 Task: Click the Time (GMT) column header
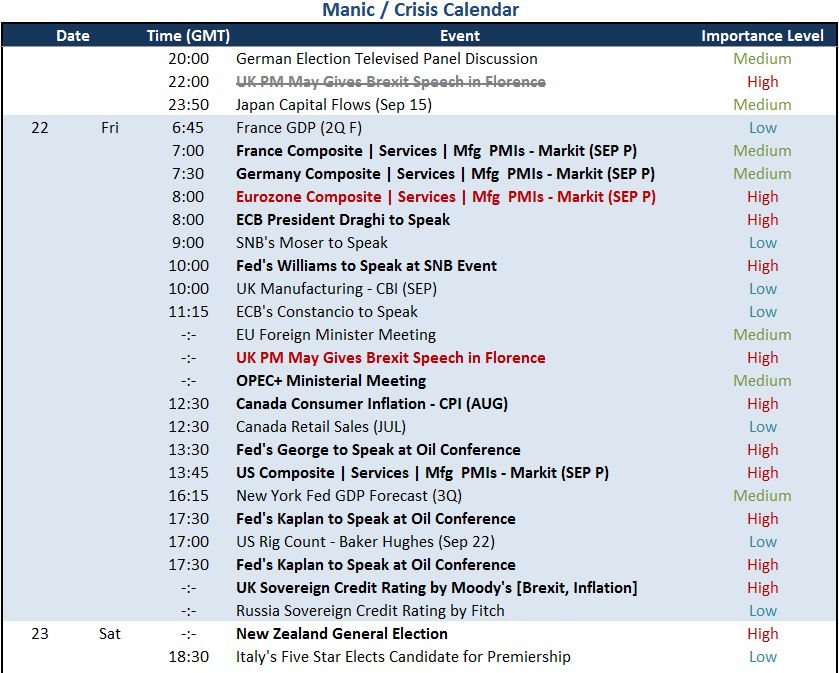pos(188,36)
